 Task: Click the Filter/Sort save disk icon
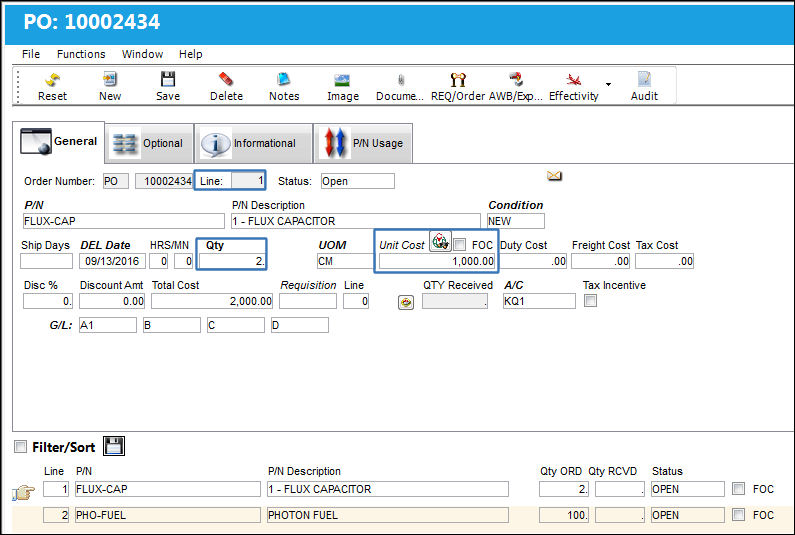click(x=114, y=446)
